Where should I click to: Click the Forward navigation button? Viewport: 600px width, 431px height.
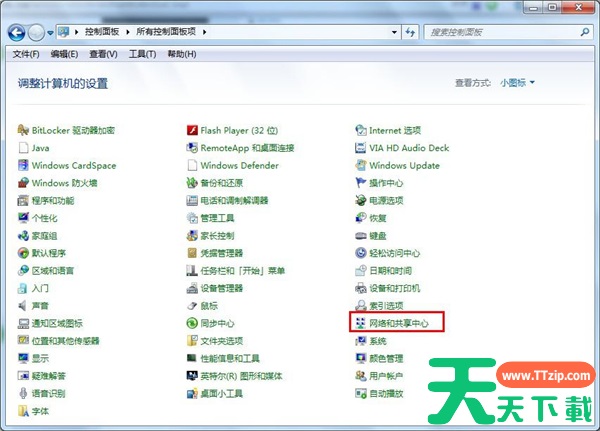click(36, 33)
